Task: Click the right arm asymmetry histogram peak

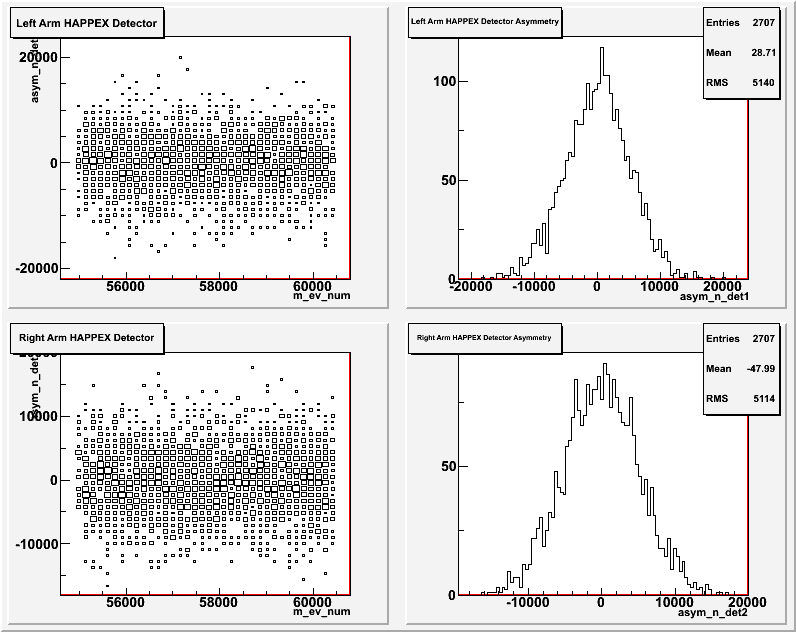Action: tap(604, 365)
